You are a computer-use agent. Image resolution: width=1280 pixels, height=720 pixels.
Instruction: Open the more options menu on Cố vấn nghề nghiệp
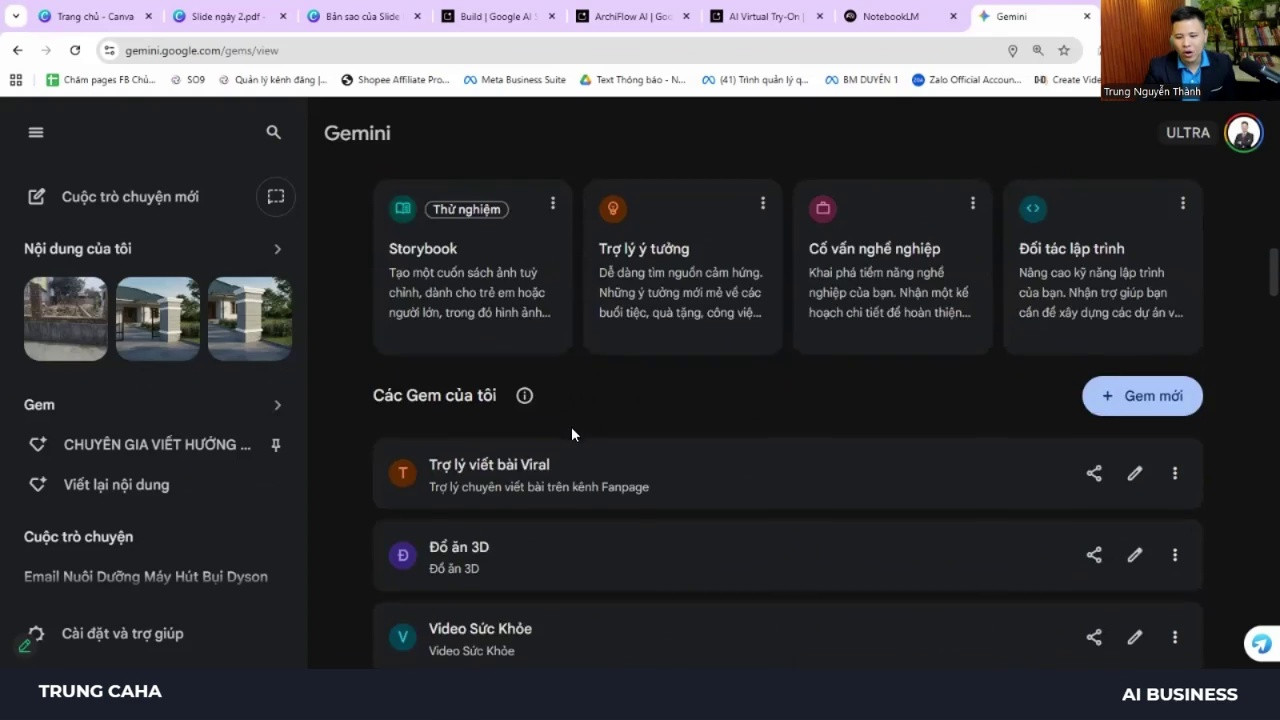pyautogui.click(x=972, y=203)
